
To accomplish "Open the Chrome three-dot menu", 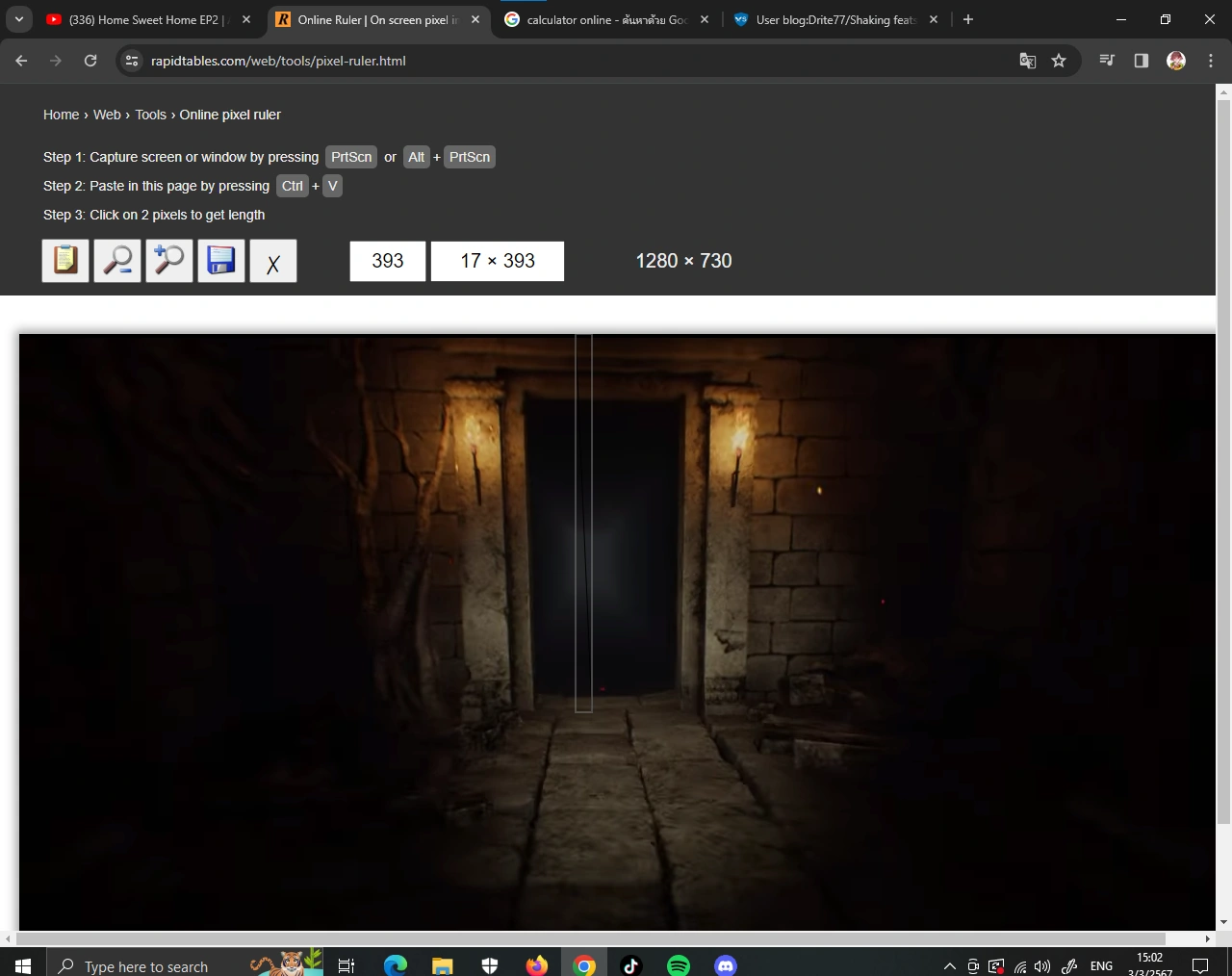I will click(1211, 61).
